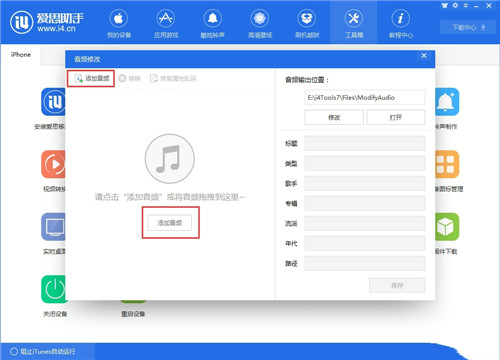The height and width of the screenshot is (360, 500).
Task: Click the Genre (流派) input field
Action: 365,223
